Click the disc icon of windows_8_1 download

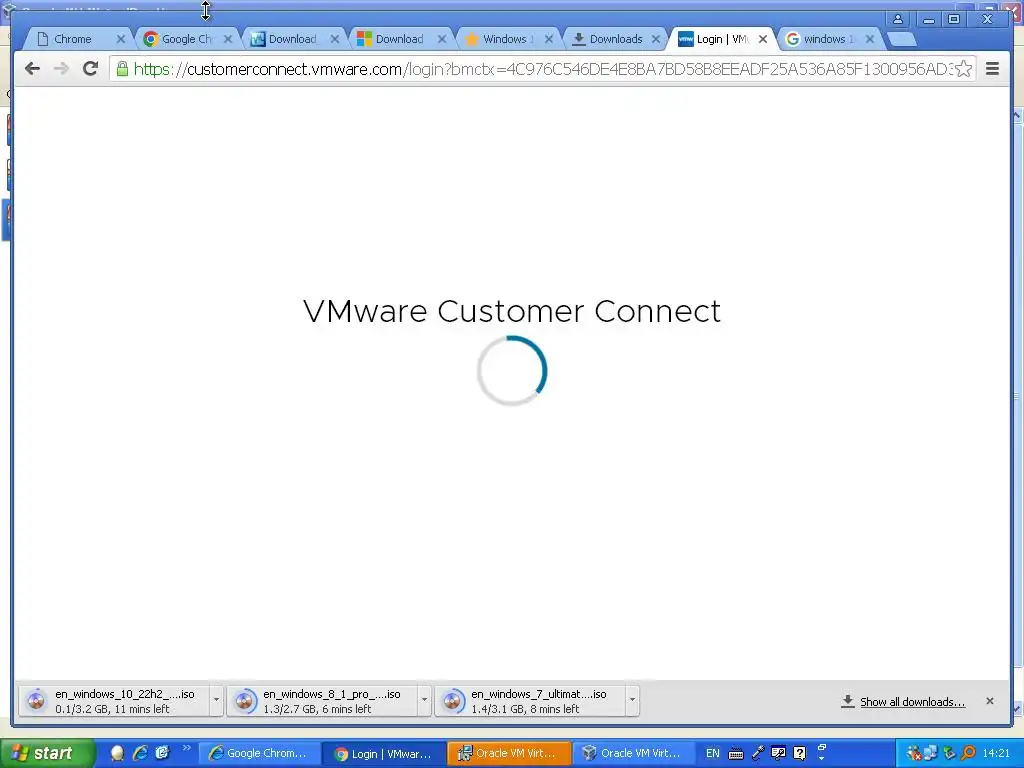(x=245, y=701)
